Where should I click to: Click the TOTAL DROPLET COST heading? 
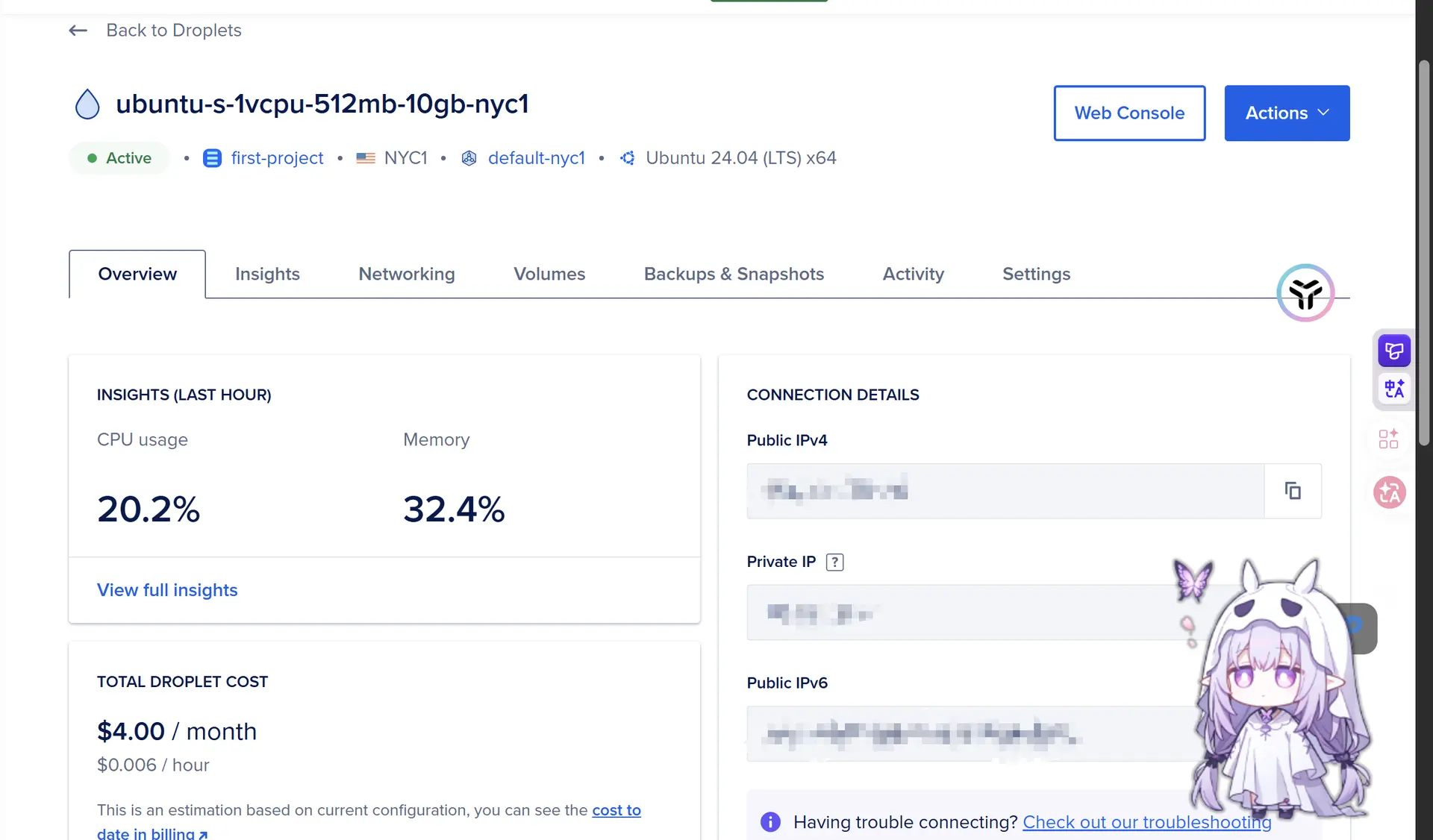click(x=182, y=682)
